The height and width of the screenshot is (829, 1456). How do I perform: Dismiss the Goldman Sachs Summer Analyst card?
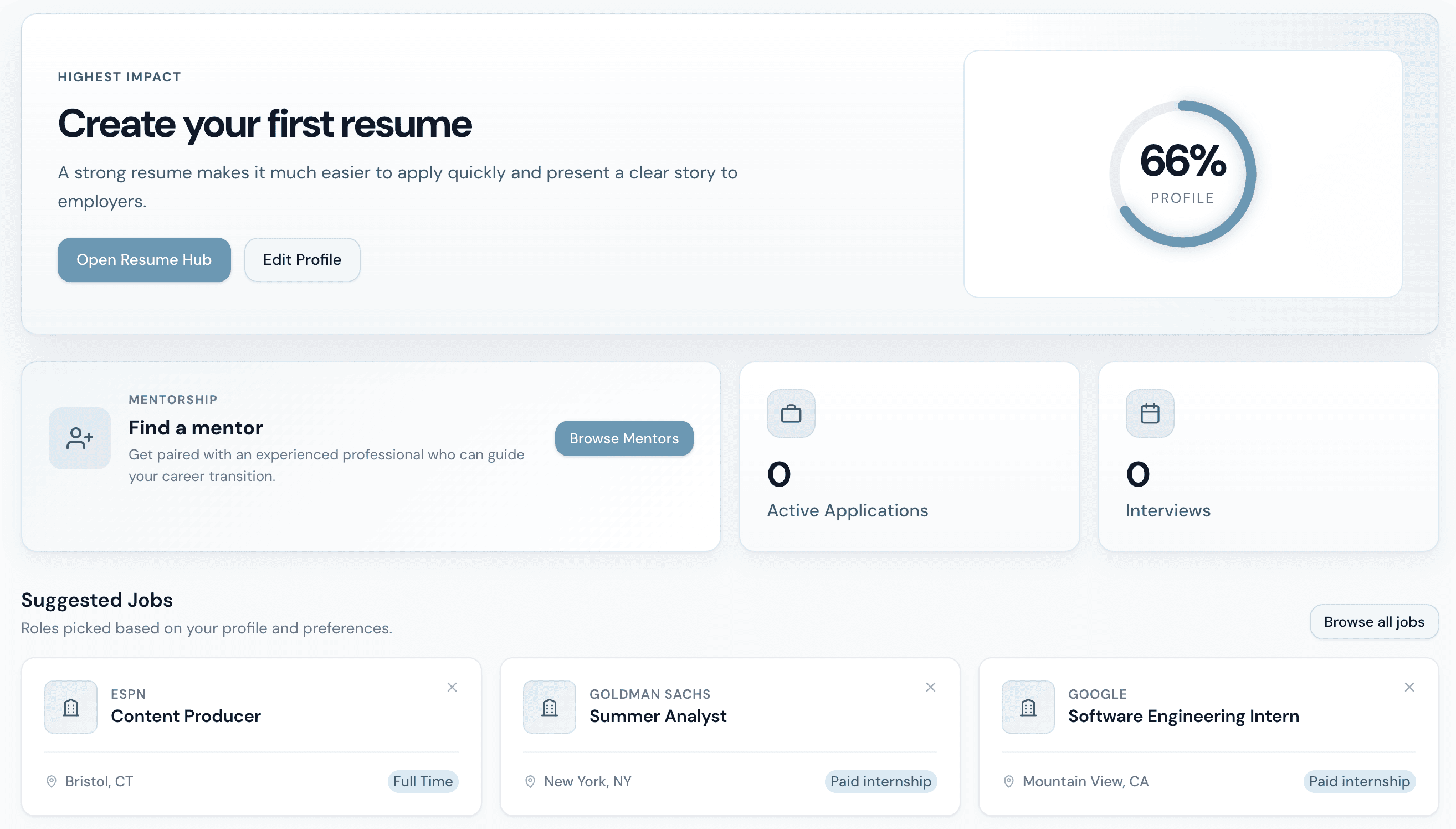(x=931, y=687)
